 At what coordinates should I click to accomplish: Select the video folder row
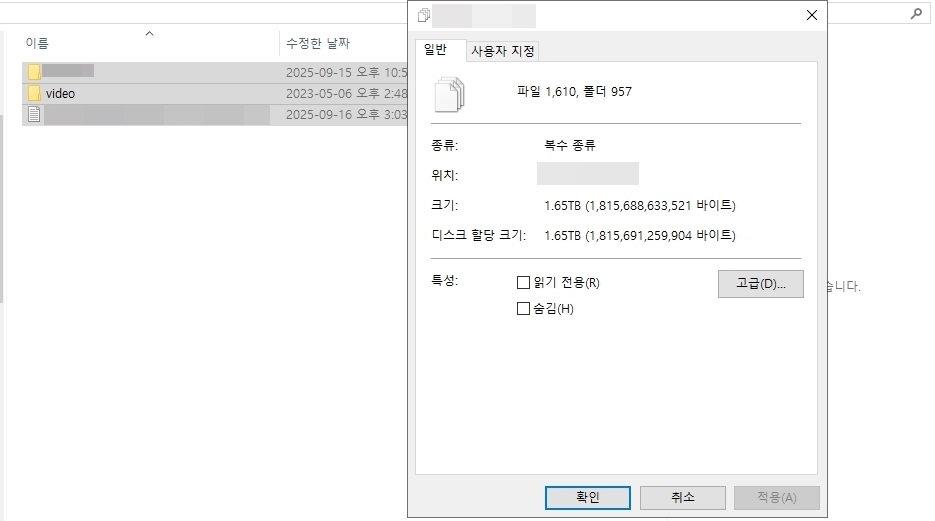click(x=215, y=94)
